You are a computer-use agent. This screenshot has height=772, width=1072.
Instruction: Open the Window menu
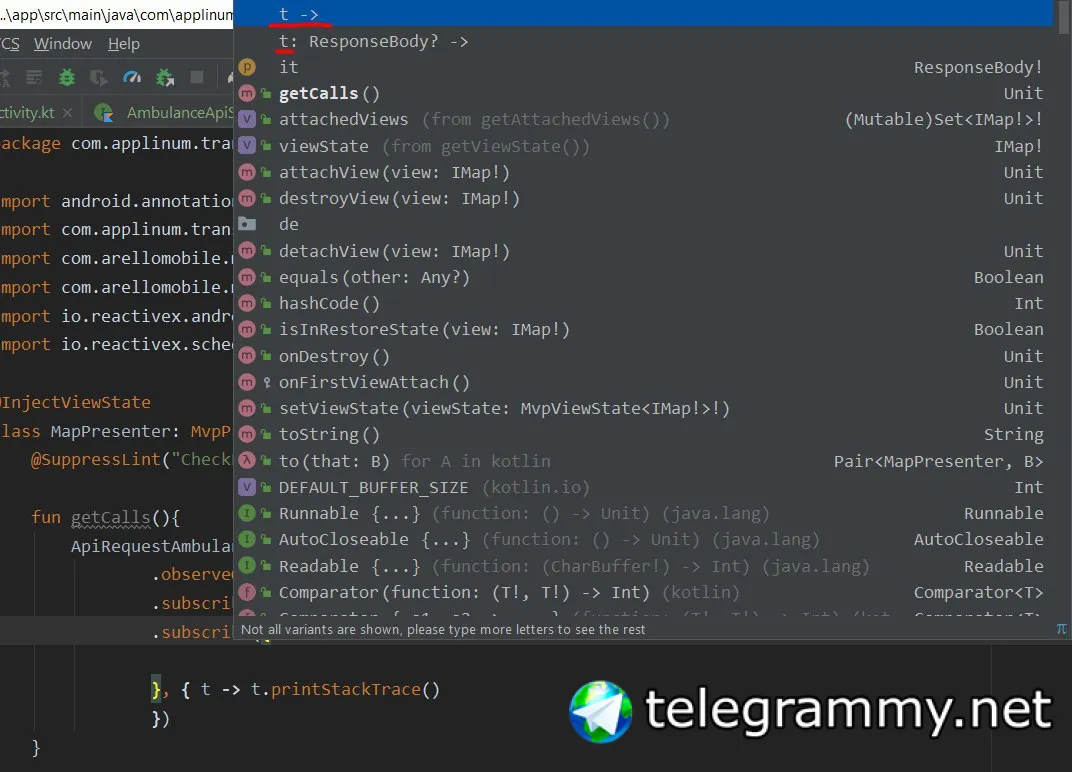63,44
